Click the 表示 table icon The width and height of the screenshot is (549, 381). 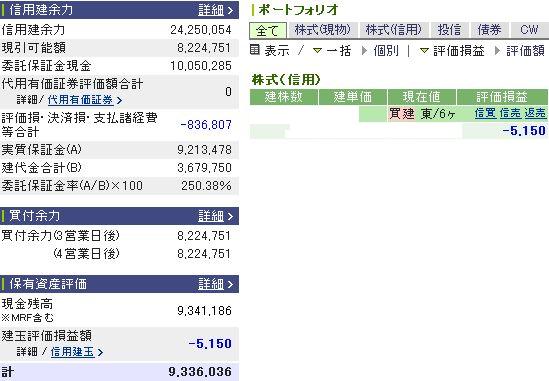pyautogui.click(x=255, y=50)
